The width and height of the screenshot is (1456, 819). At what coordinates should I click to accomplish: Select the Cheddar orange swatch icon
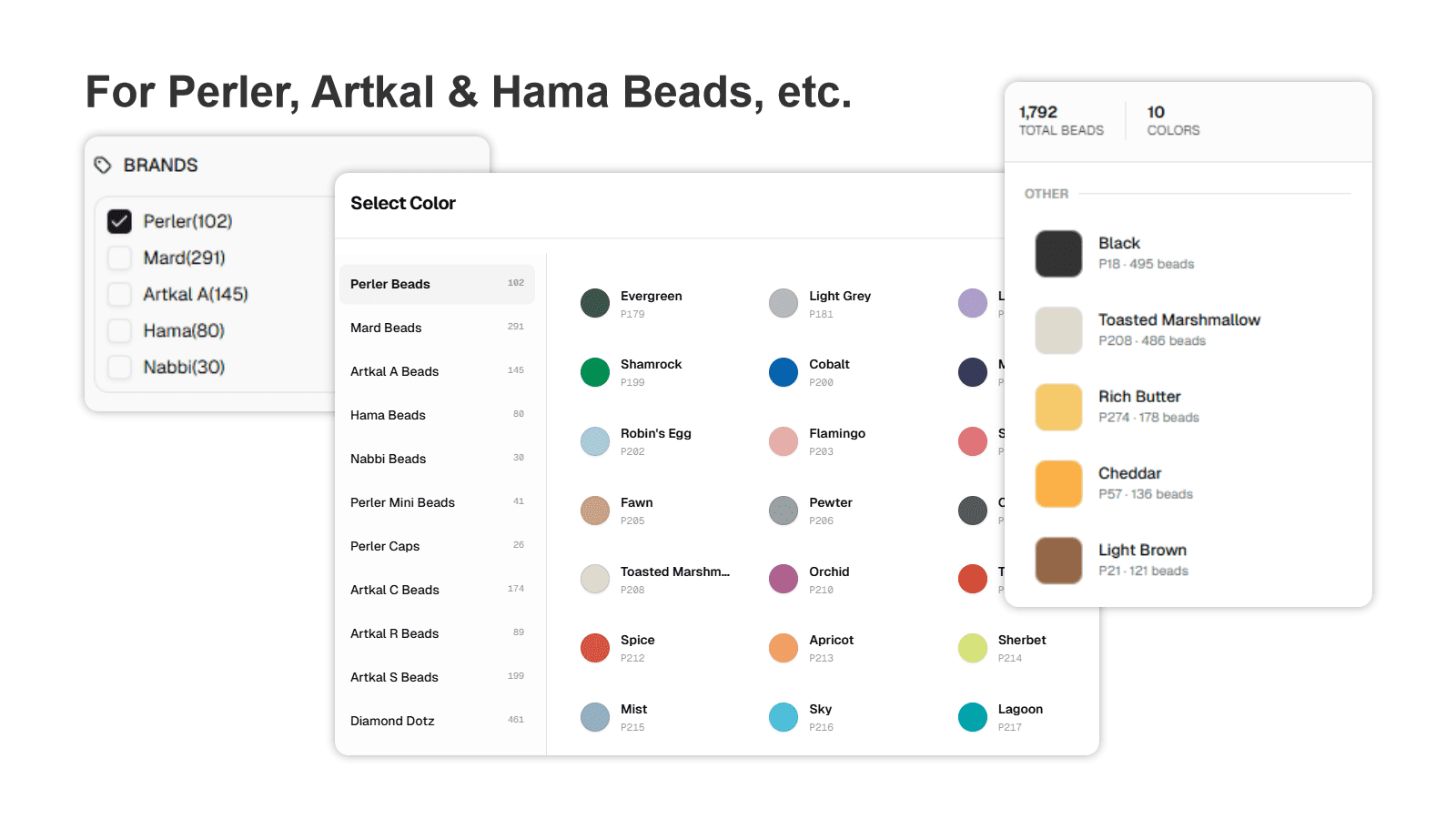coord(1057,483)
